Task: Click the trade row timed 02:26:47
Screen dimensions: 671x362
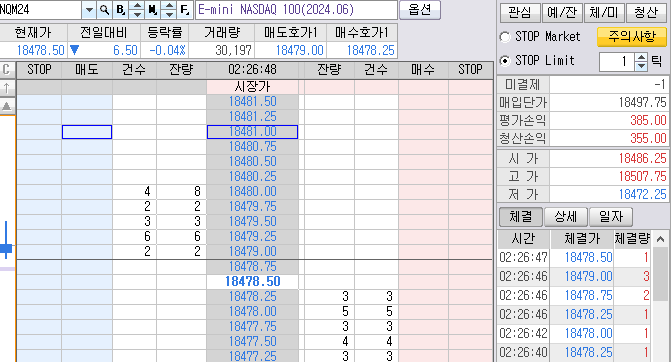Action: point(574,258)
